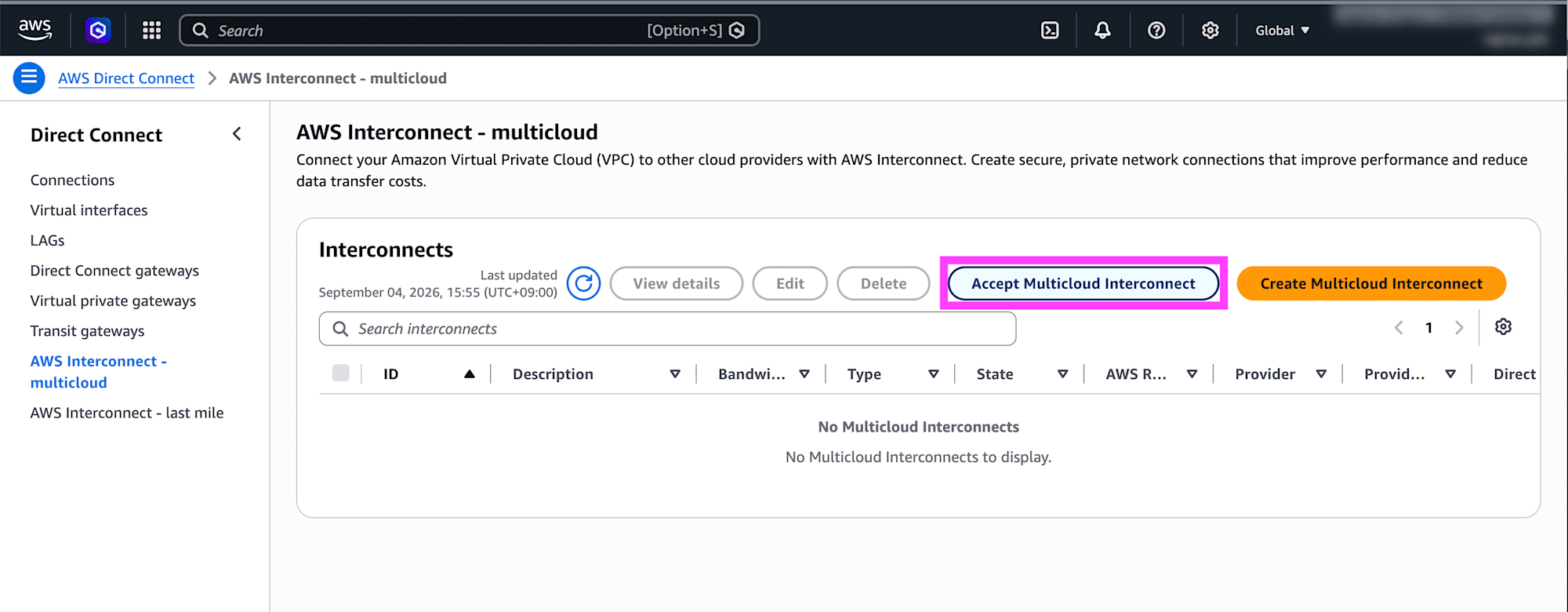The image size is (1568, 612).
Task: Go to the AWS home logo
Action: point(34,30)
